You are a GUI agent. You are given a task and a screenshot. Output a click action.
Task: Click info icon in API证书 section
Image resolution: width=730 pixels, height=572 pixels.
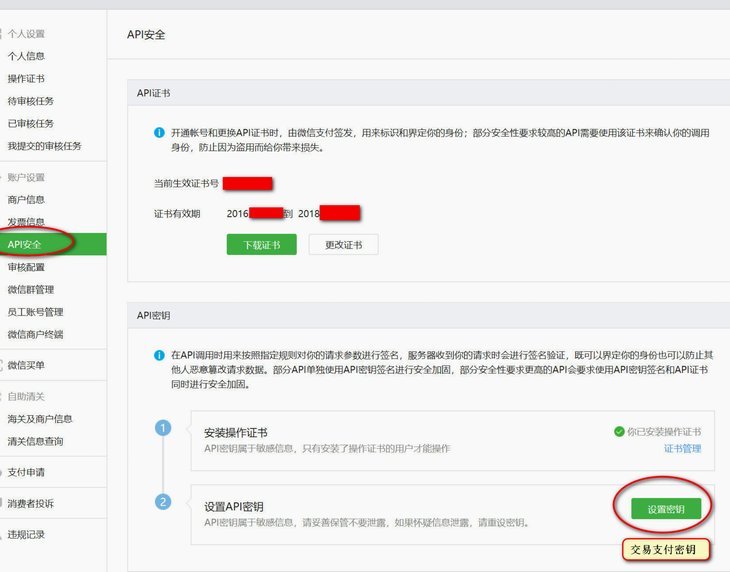(159, 133)
